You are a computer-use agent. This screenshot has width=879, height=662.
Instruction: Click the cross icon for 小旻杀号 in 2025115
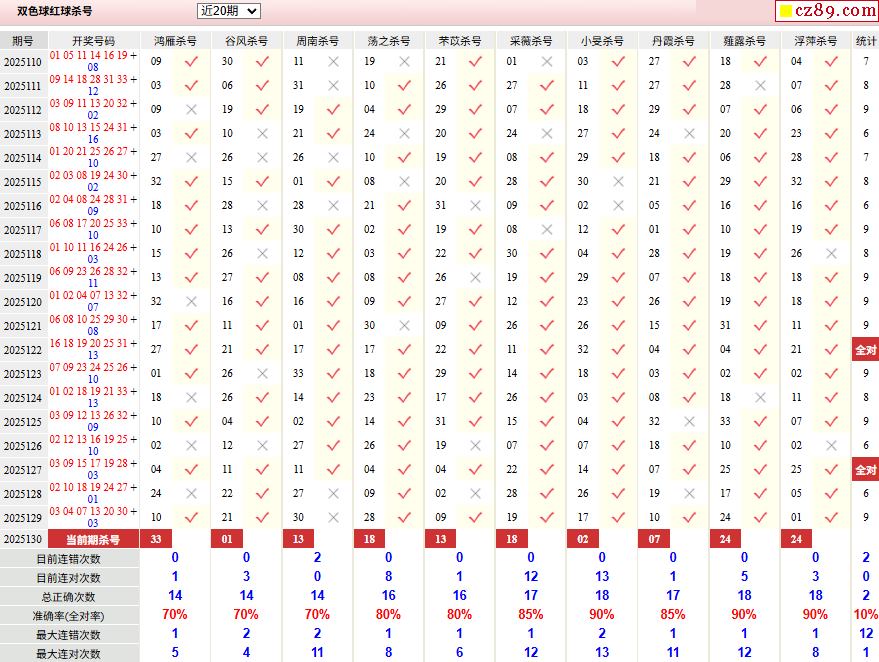618,181
